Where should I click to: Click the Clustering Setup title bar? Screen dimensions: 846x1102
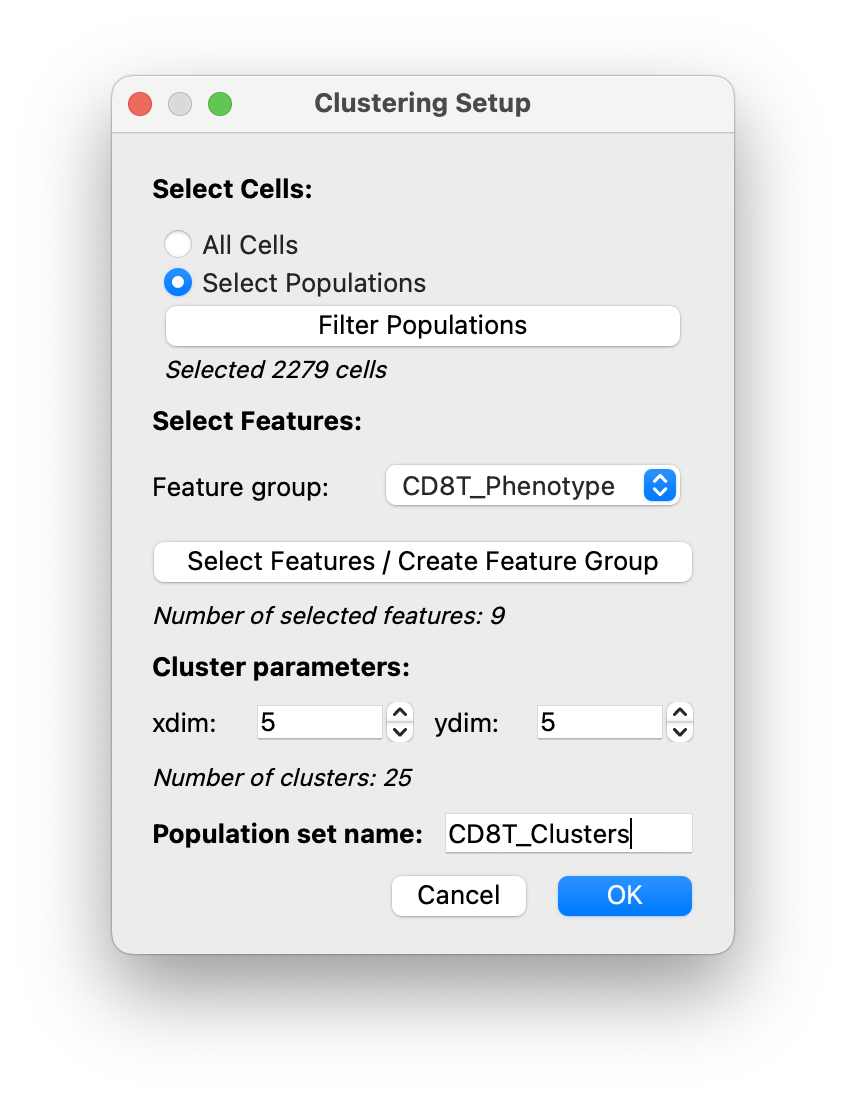click(422, 103)
